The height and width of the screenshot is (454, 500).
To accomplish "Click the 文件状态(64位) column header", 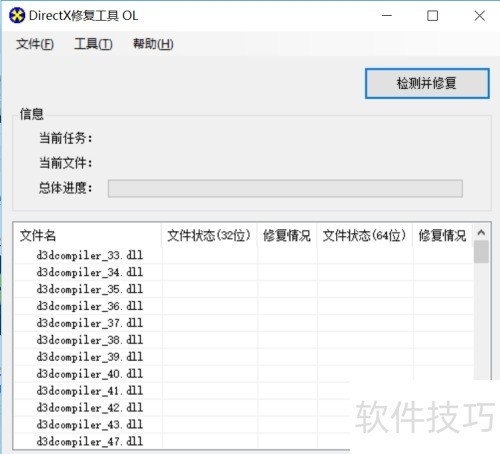I will coord(364,236).
